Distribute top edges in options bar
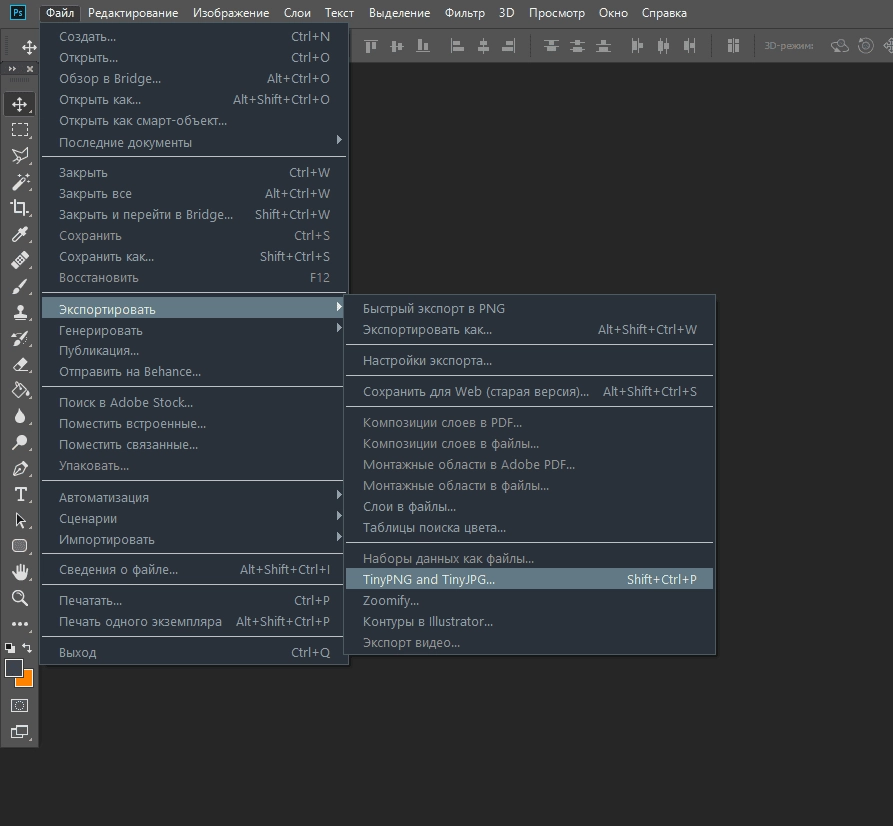 point(551,46)
